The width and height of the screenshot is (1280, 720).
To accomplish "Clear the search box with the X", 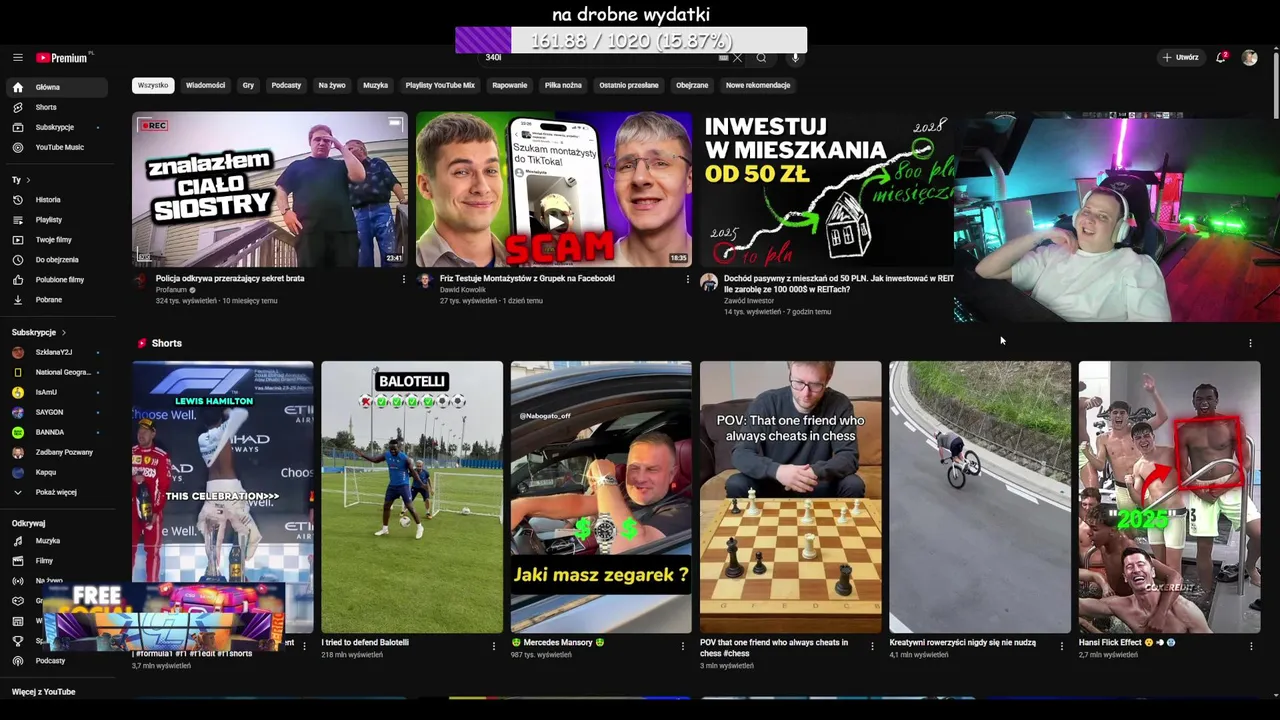I will coord(737,58).
